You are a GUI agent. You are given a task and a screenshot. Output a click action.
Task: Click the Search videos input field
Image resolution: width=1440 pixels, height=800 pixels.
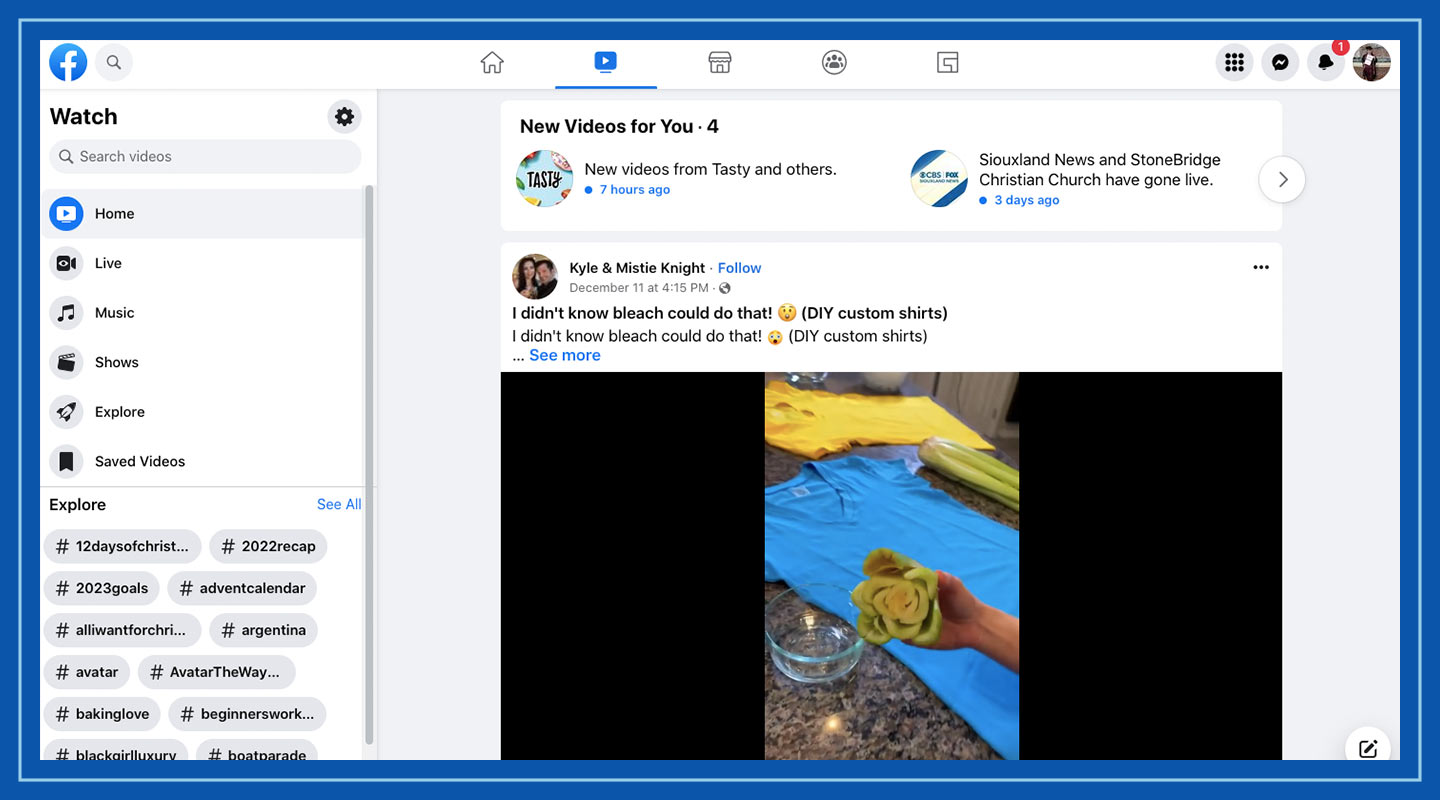[x=205, y=156]
